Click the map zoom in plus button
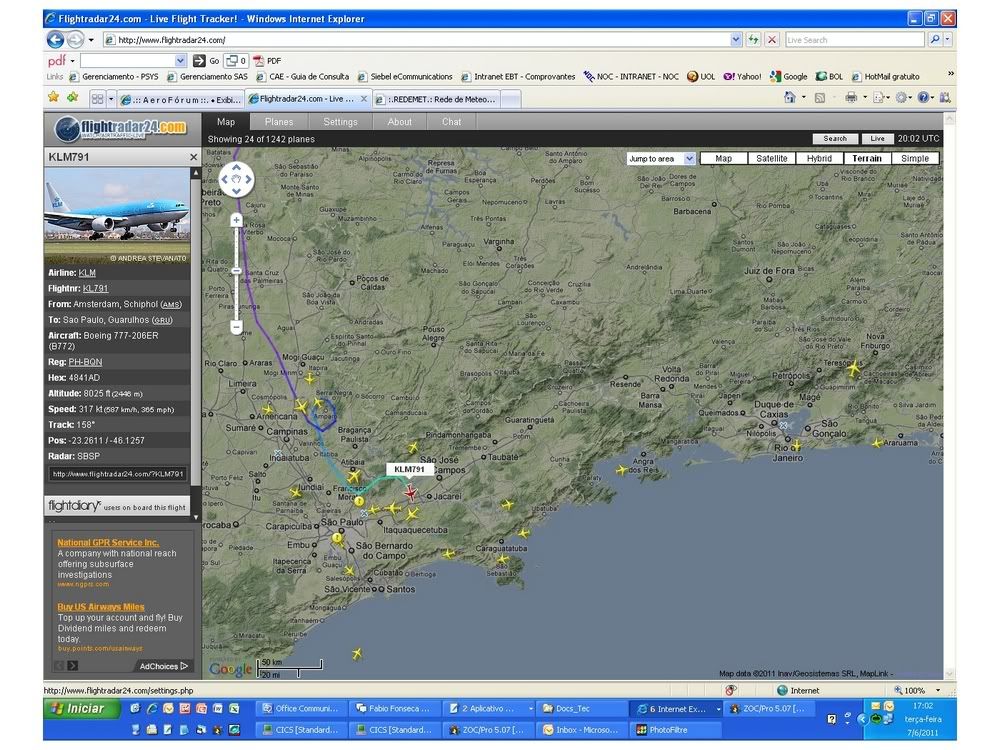The height and width of the screenshot is (750, 1000). coord(236,220)
